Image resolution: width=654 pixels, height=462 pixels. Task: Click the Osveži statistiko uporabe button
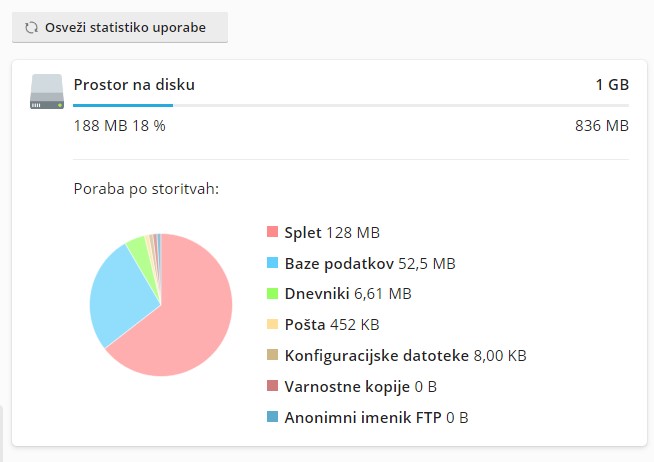tap(120, 27)
